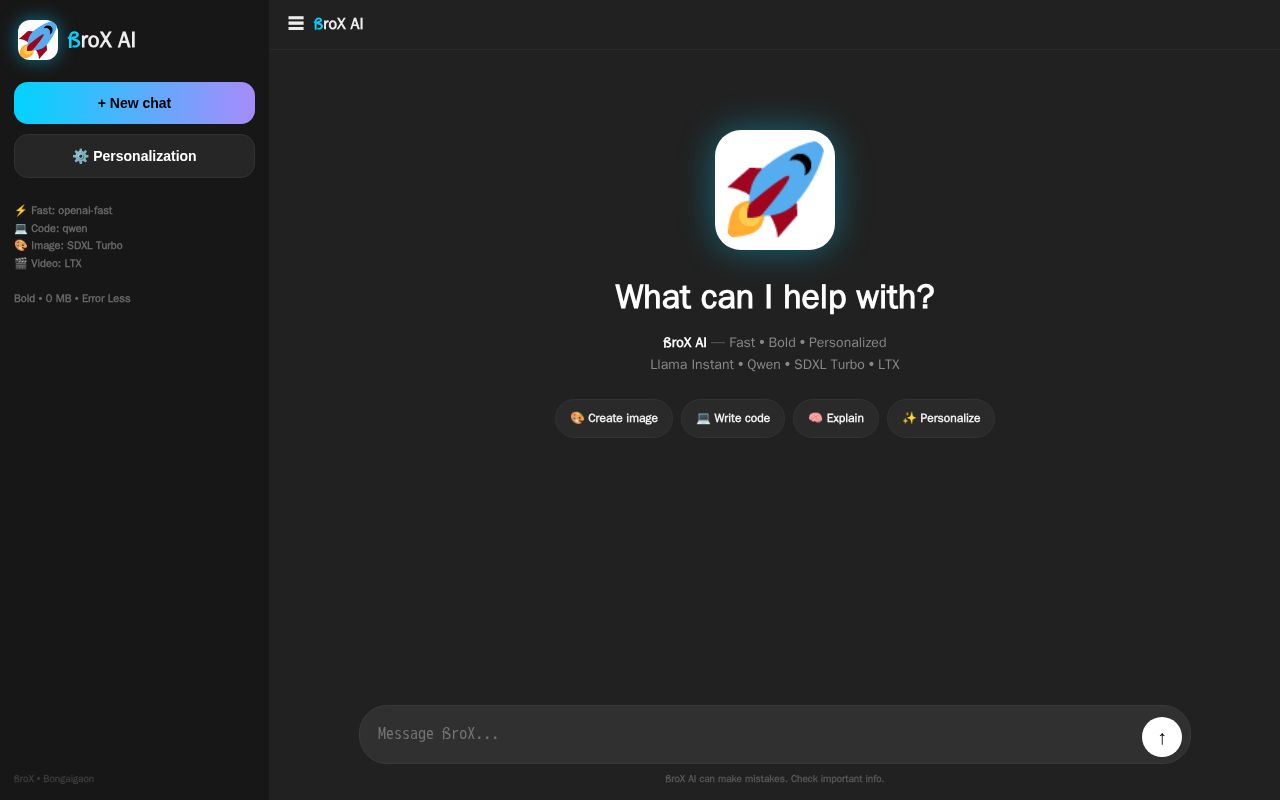The width and height of the screenshot is (1280, 800).
Task: Select the Explain suggestion chip
Action: [x=836, y=418]
